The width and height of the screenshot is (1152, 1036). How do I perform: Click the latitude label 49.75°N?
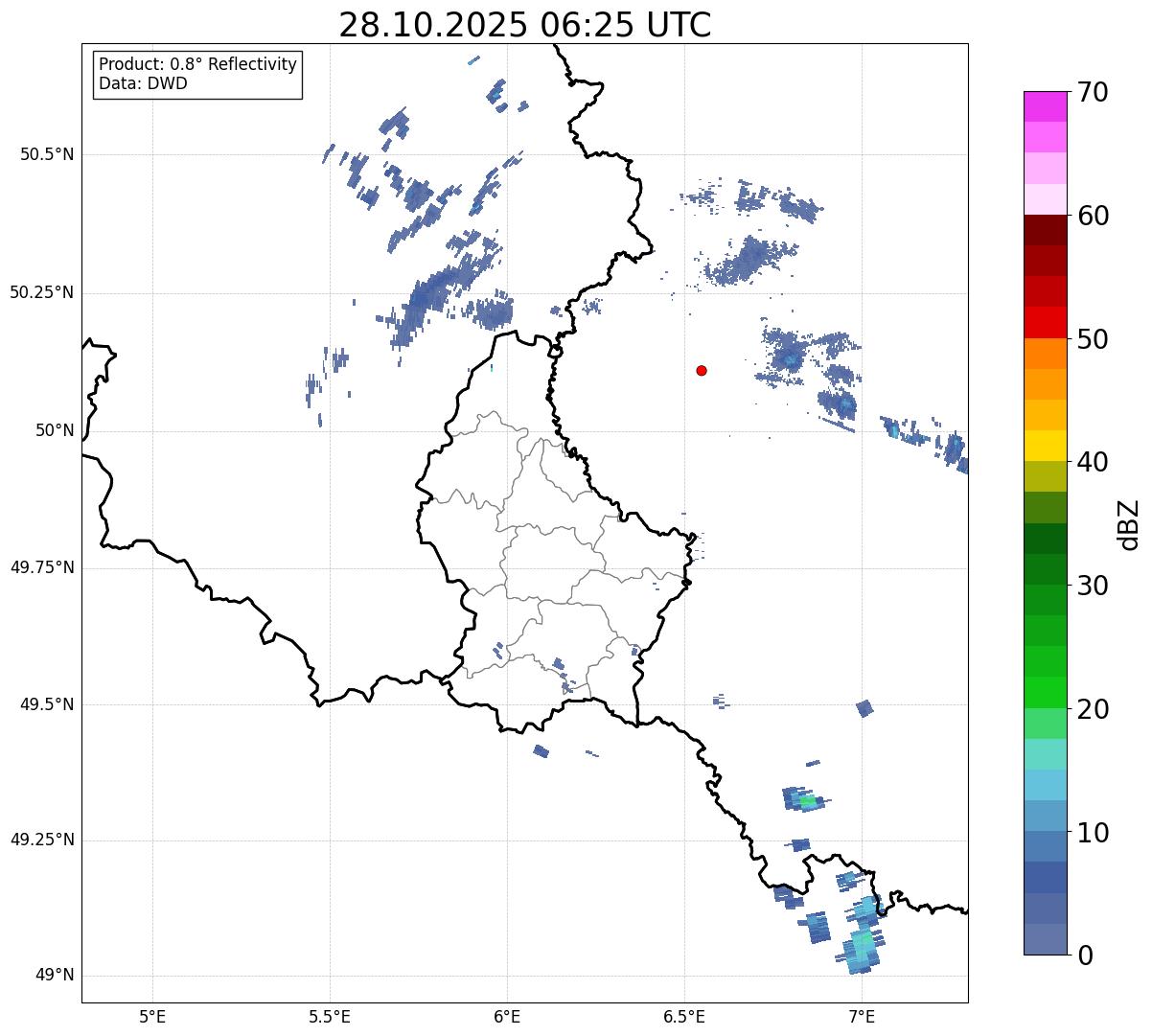click(x=42, y=567)
